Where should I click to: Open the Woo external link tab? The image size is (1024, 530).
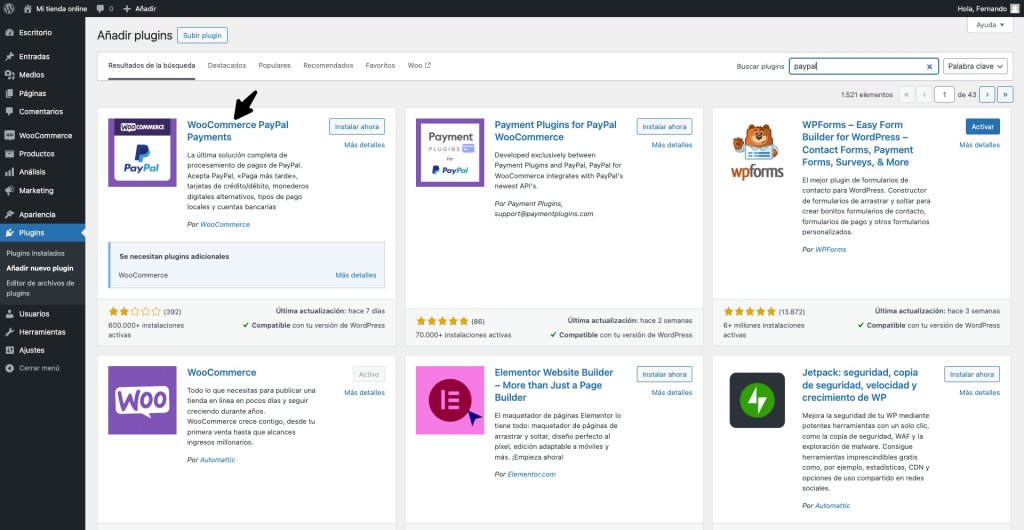[419, 66]
